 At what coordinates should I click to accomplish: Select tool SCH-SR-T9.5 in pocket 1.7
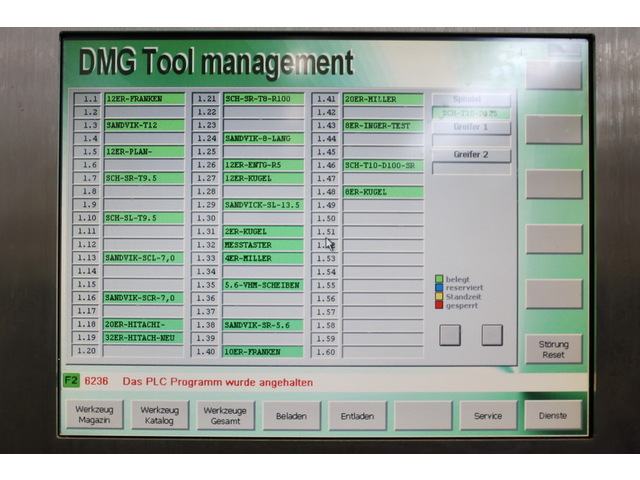click(144, 178)
